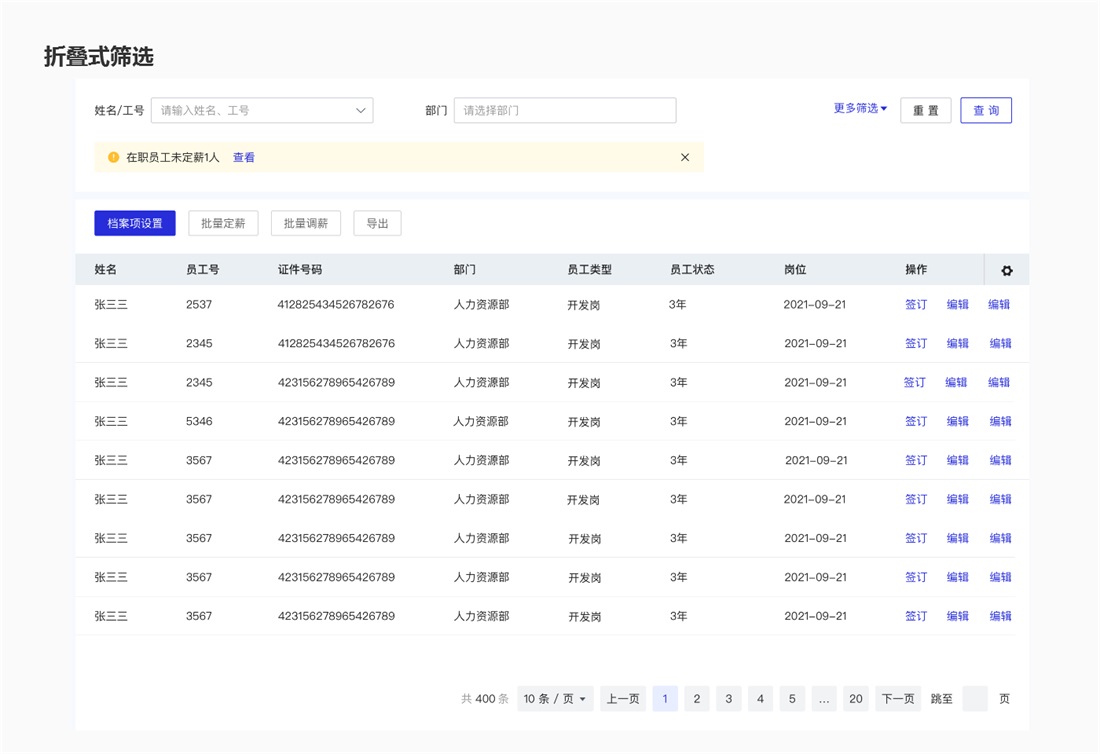Screen dimensions: 1100x754
Task: Click the 请选择部门 department field
Action: [565, 110]
